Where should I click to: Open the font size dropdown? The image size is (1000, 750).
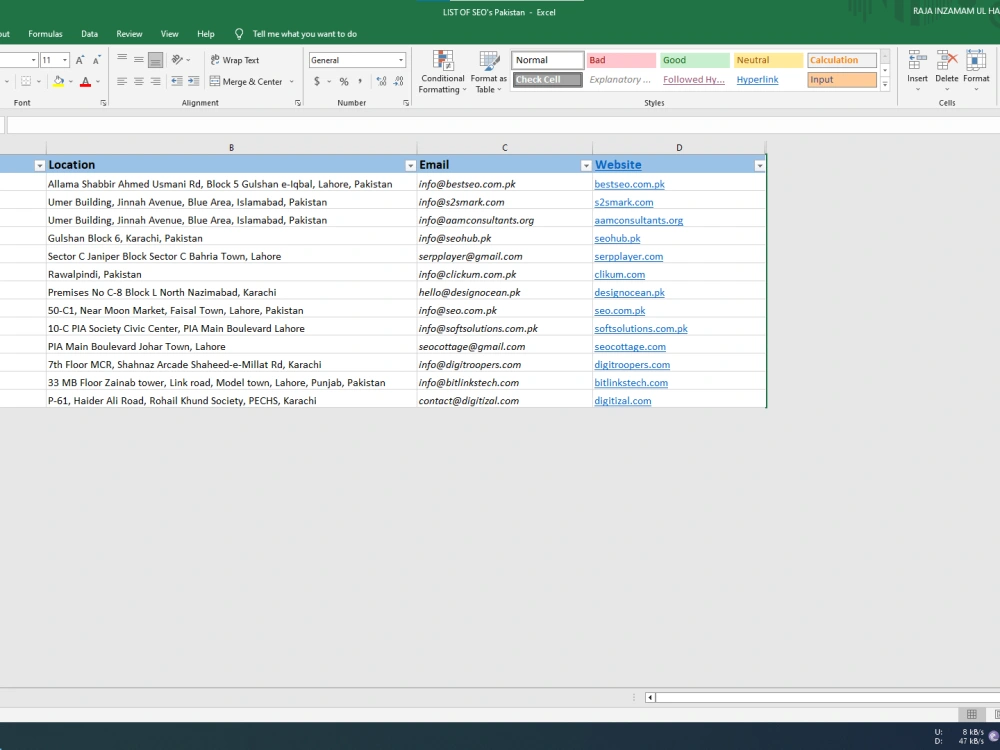coord(64,60)
